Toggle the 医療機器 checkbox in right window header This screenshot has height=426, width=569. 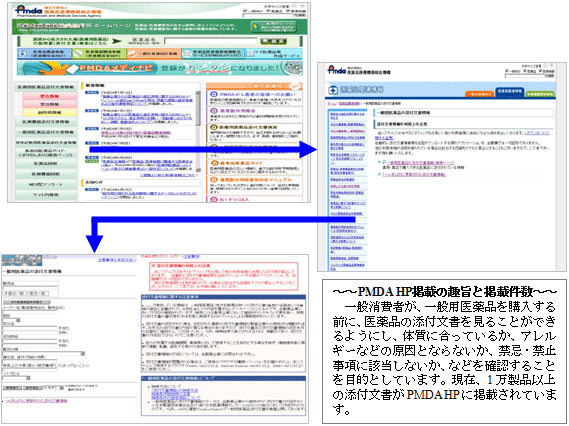(541, 71)
